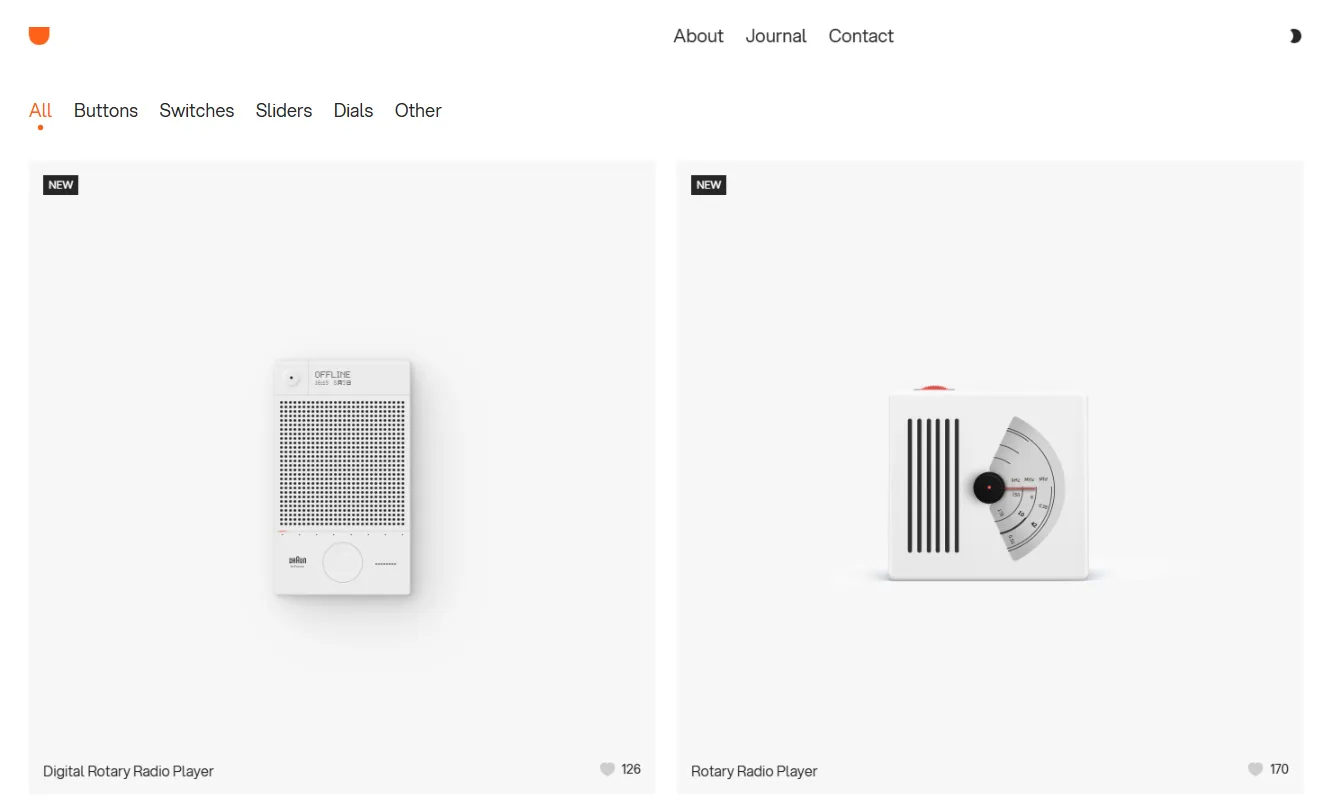Select the Other filter category
Image resolution: width=1332 pixels, height=810 pixels.
[x=418, y=111]
